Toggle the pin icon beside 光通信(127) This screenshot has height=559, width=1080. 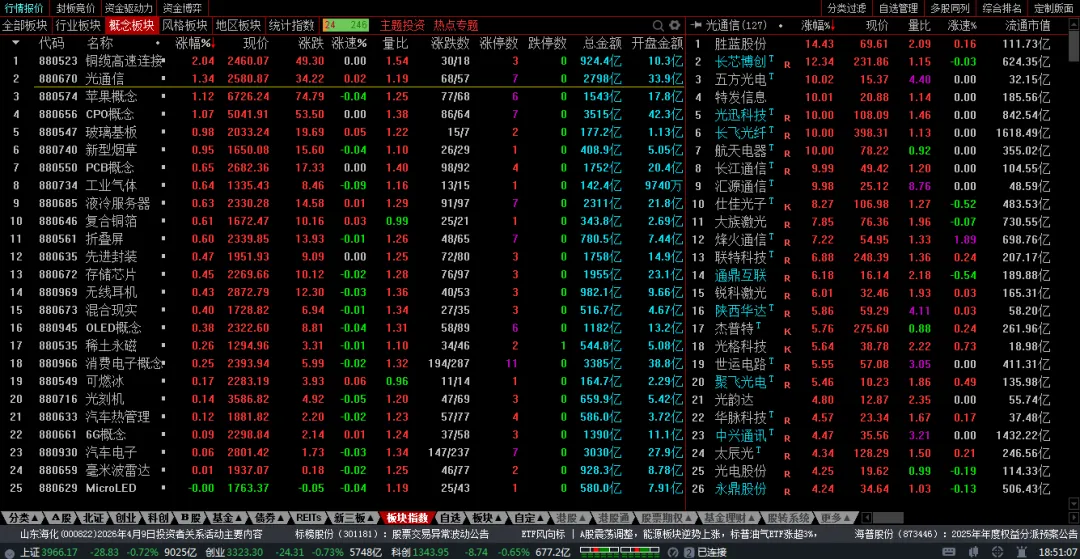coord(698,25)
